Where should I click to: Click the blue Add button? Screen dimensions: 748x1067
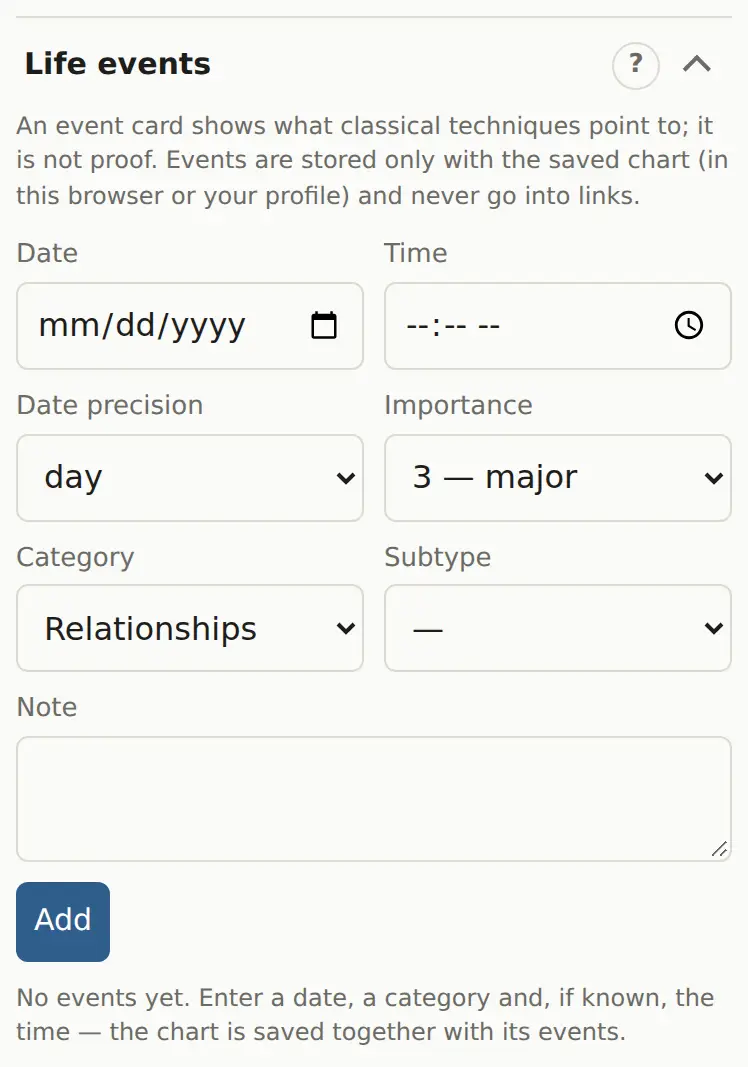(63, 921)
